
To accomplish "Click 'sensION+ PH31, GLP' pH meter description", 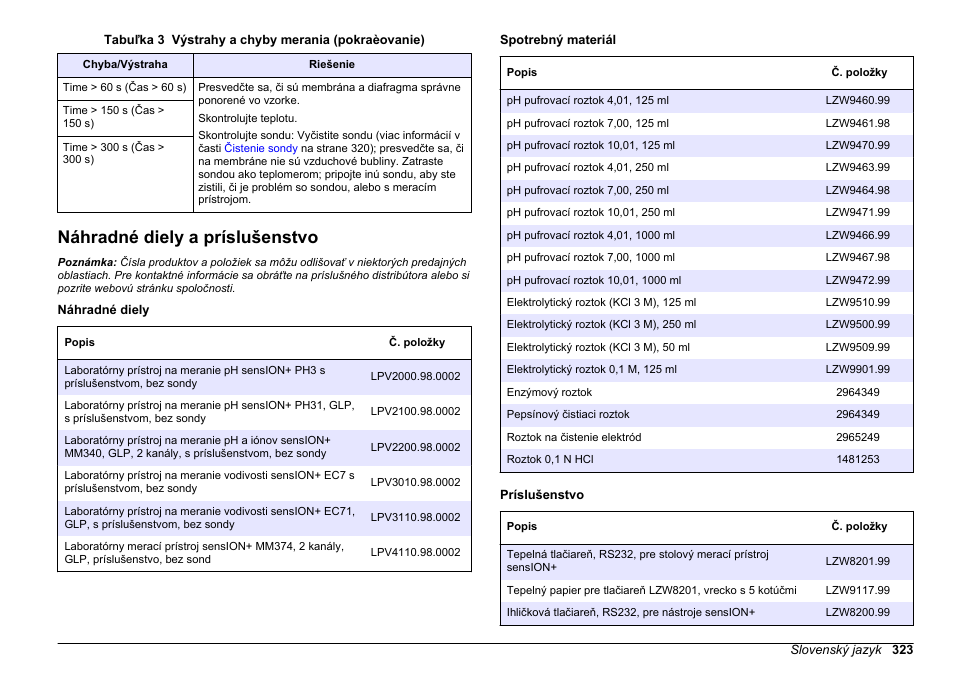I will (209, 412).
